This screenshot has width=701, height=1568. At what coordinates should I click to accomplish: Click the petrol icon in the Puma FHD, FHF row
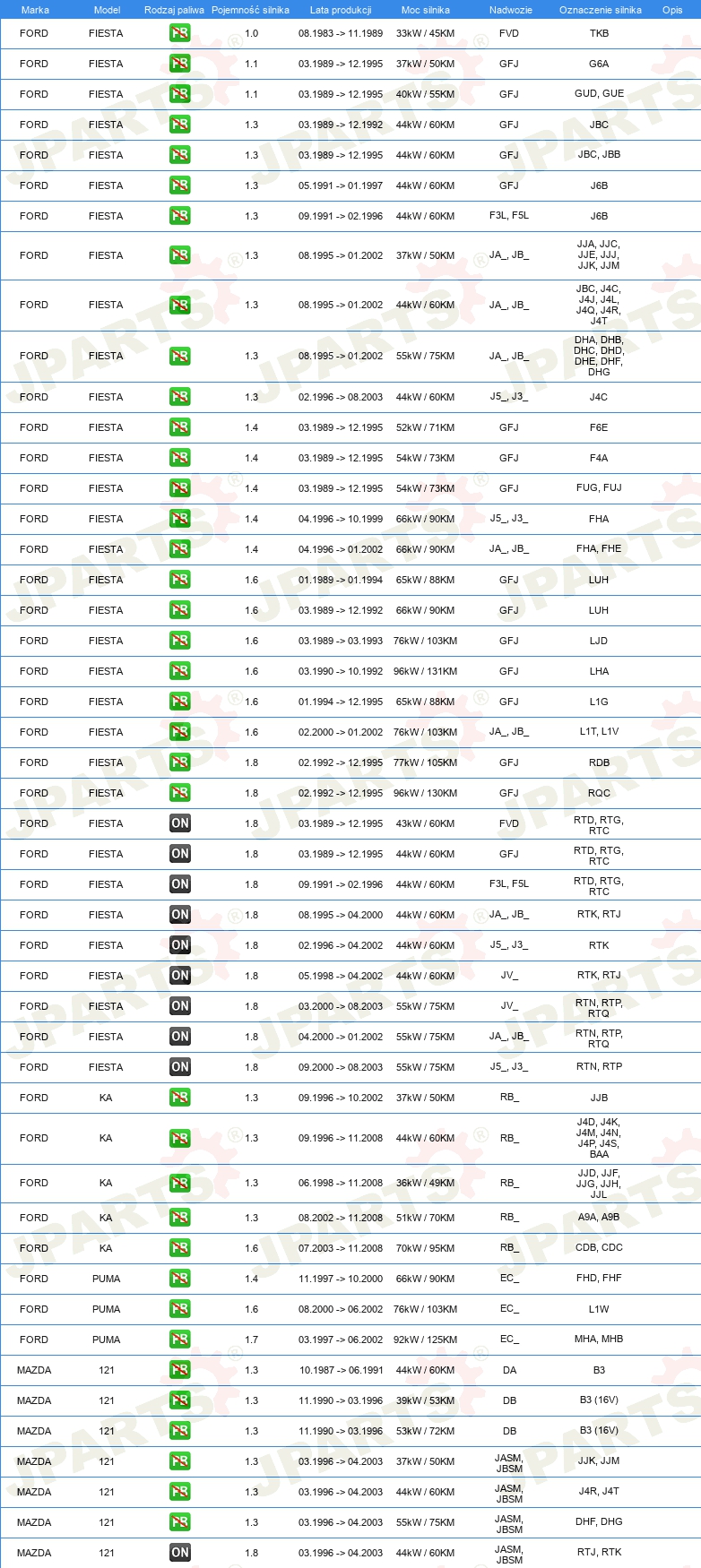[180, 1279]
